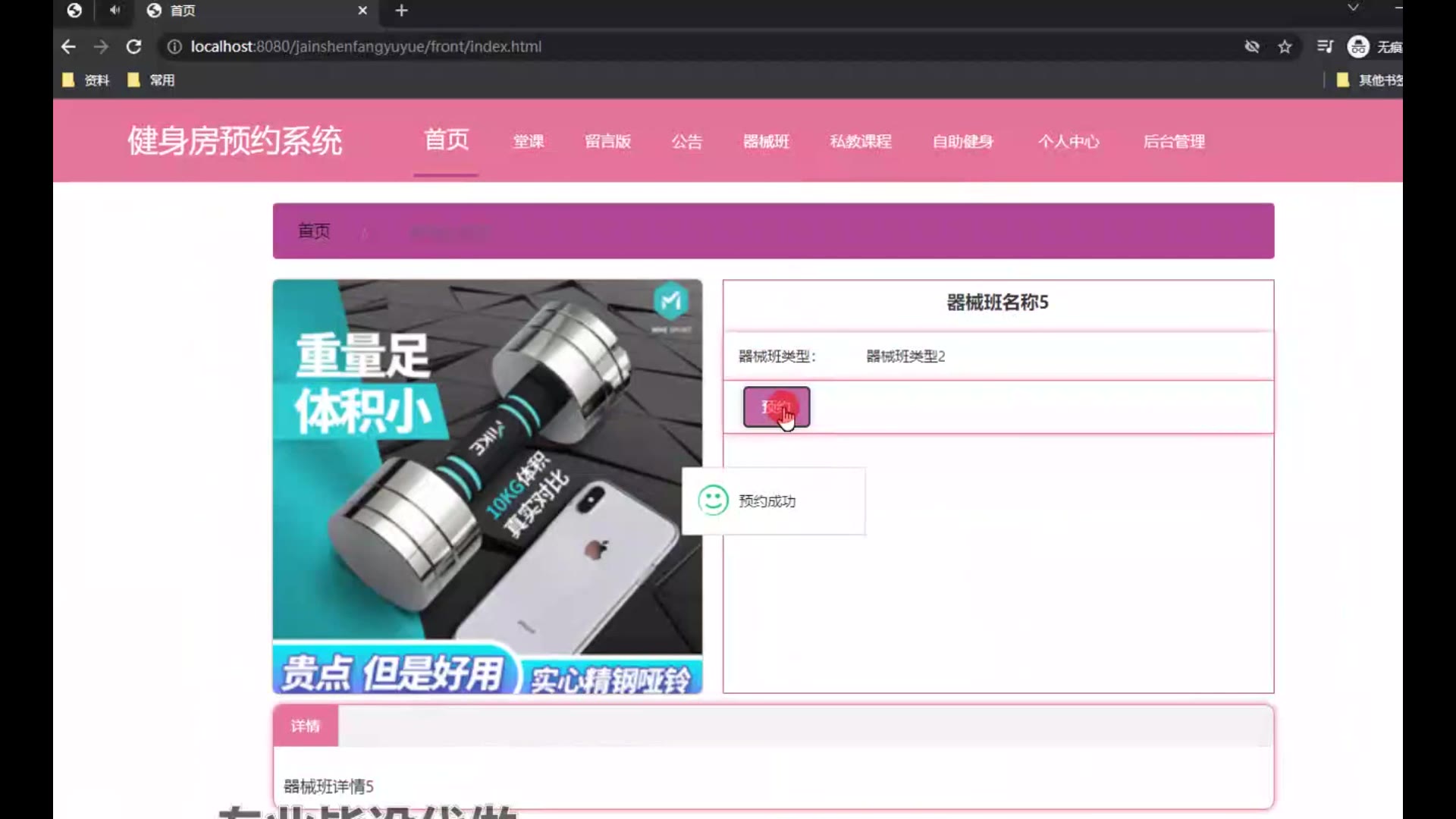1456x819 pixels.
Task: Reload the page with the refresh icon
Action: (x=134, y=47)
